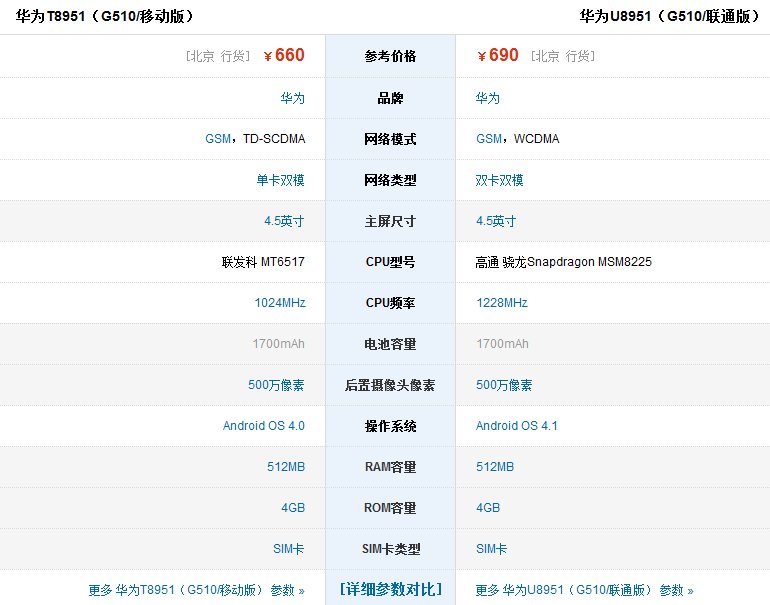
Task: Open the 1024MHz CPU frequency link
Action: (280, 302)
